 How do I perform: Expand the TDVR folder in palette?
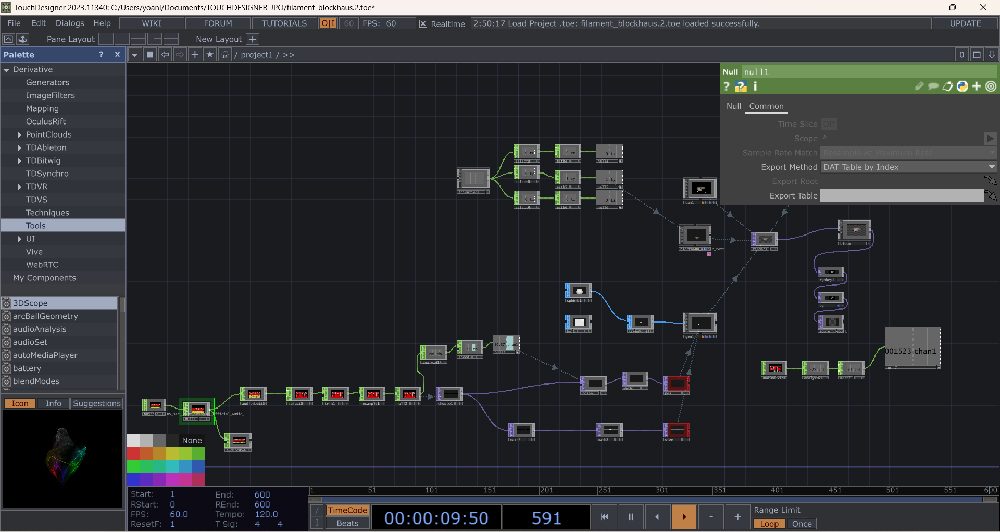19,186
